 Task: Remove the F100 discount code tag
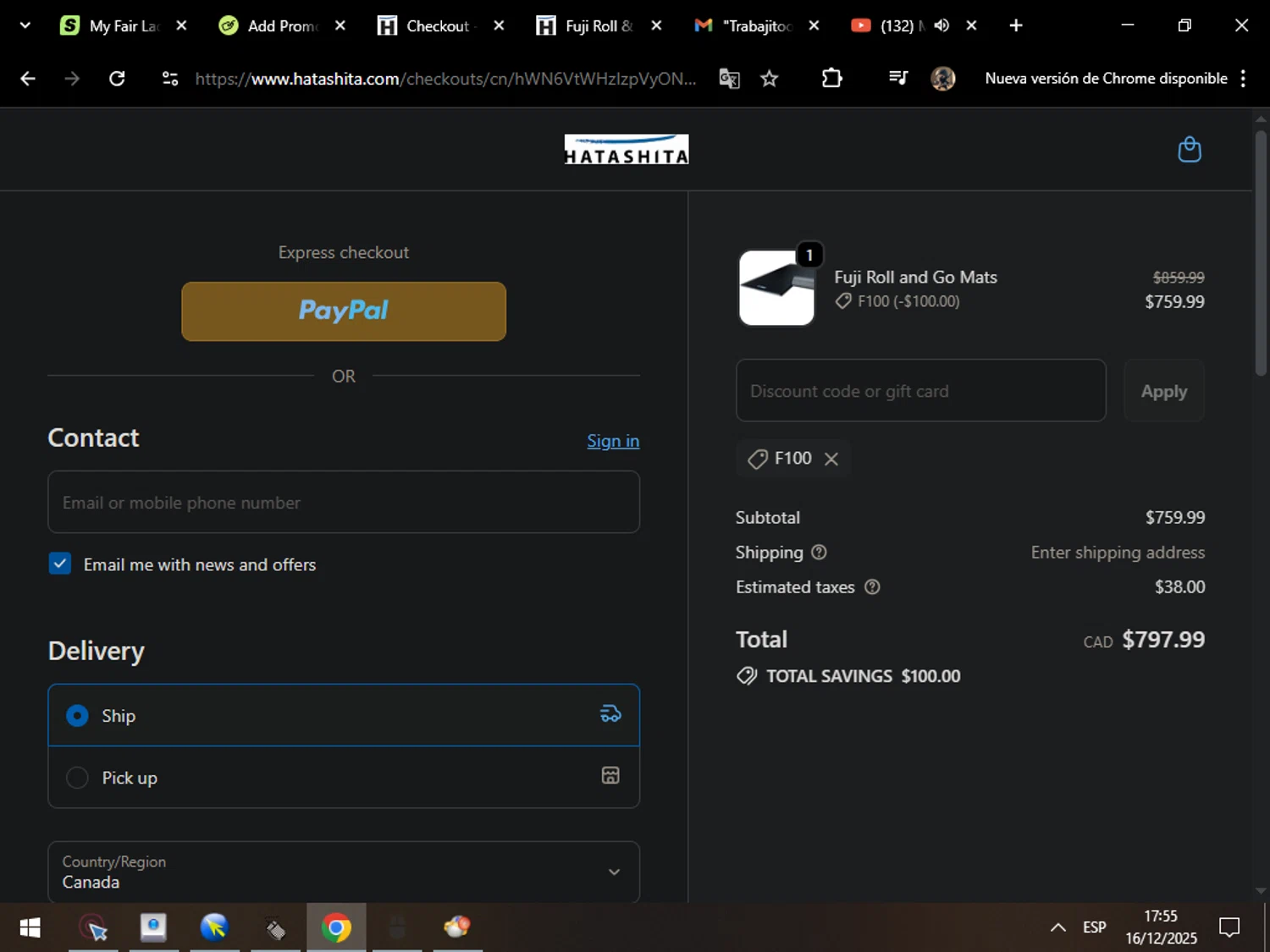(x=831, y=459)
